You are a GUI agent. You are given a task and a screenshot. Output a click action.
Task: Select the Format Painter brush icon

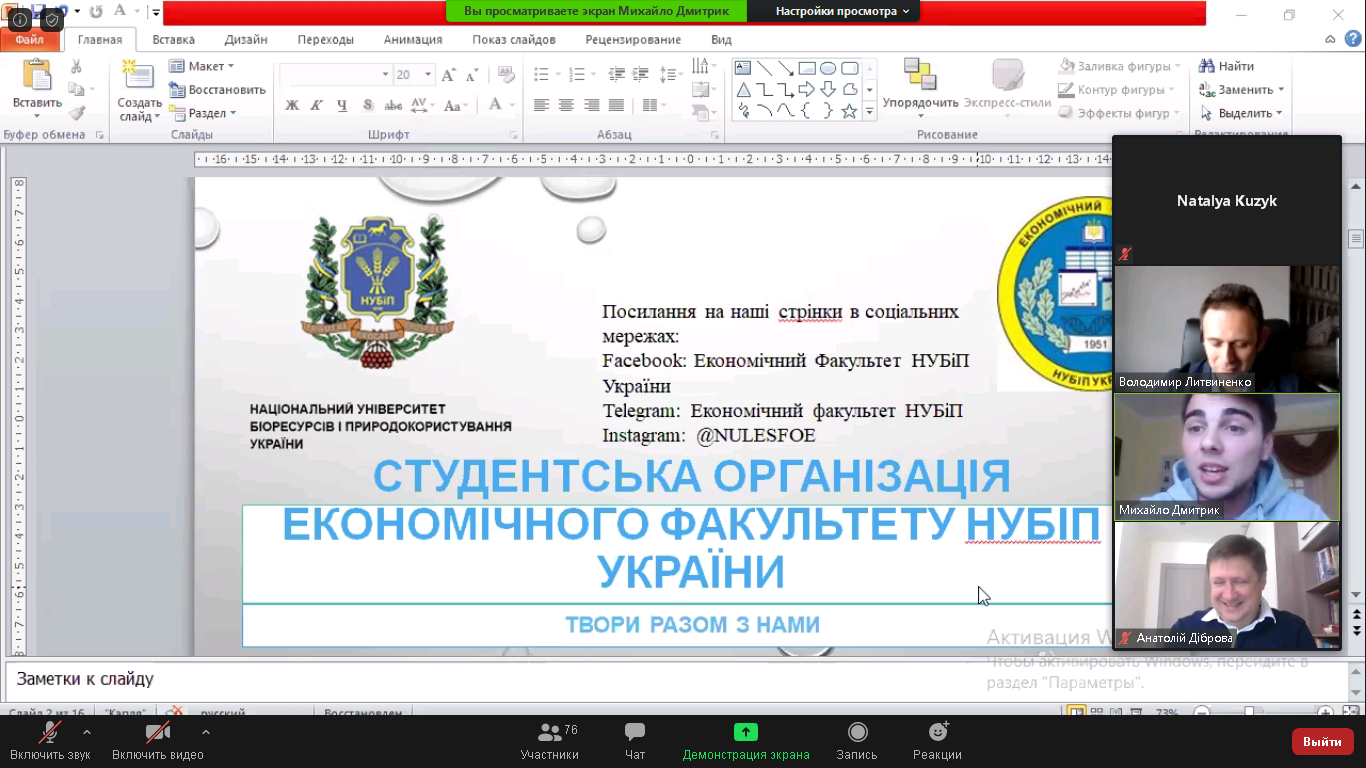point(77,113)
